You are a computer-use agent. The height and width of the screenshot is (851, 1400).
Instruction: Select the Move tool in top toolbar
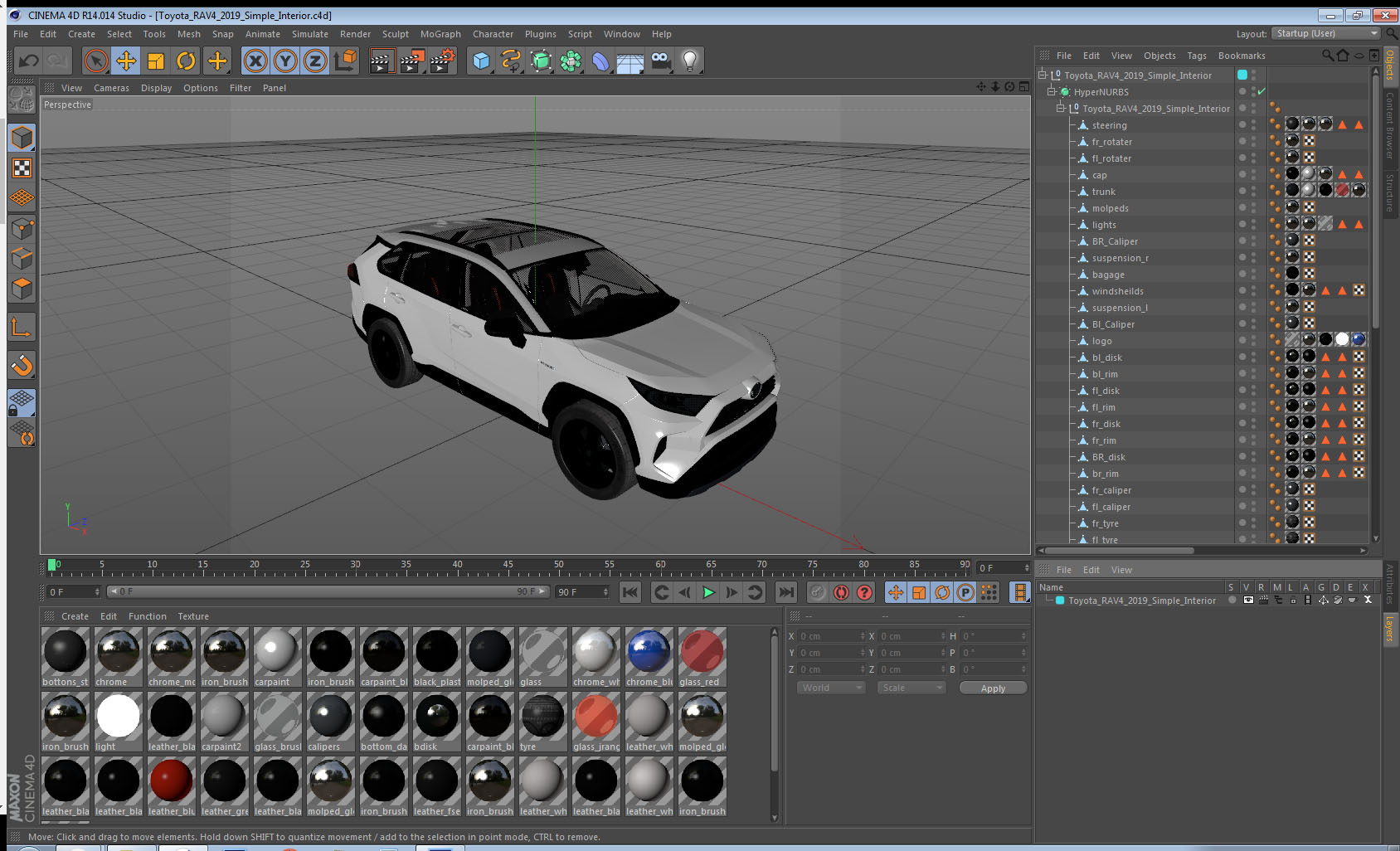pyautogui.click(x=126, y=61)
